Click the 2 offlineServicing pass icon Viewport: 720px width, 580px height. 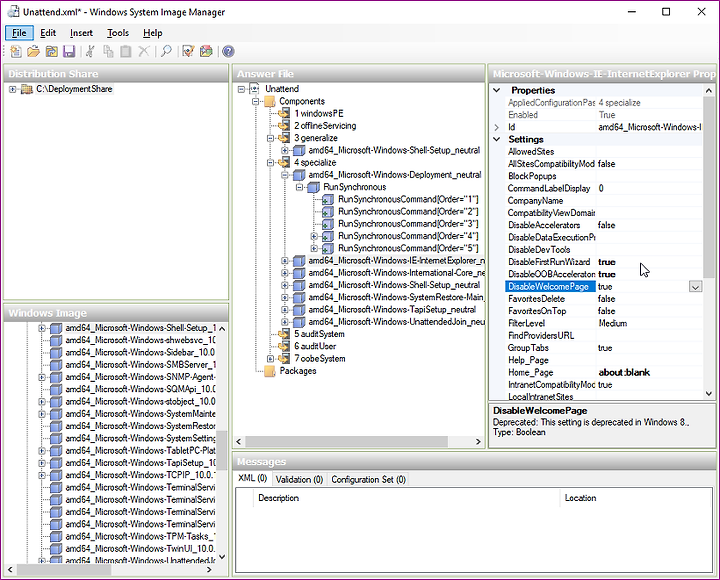pyautogui.click(x=284, y=126)
